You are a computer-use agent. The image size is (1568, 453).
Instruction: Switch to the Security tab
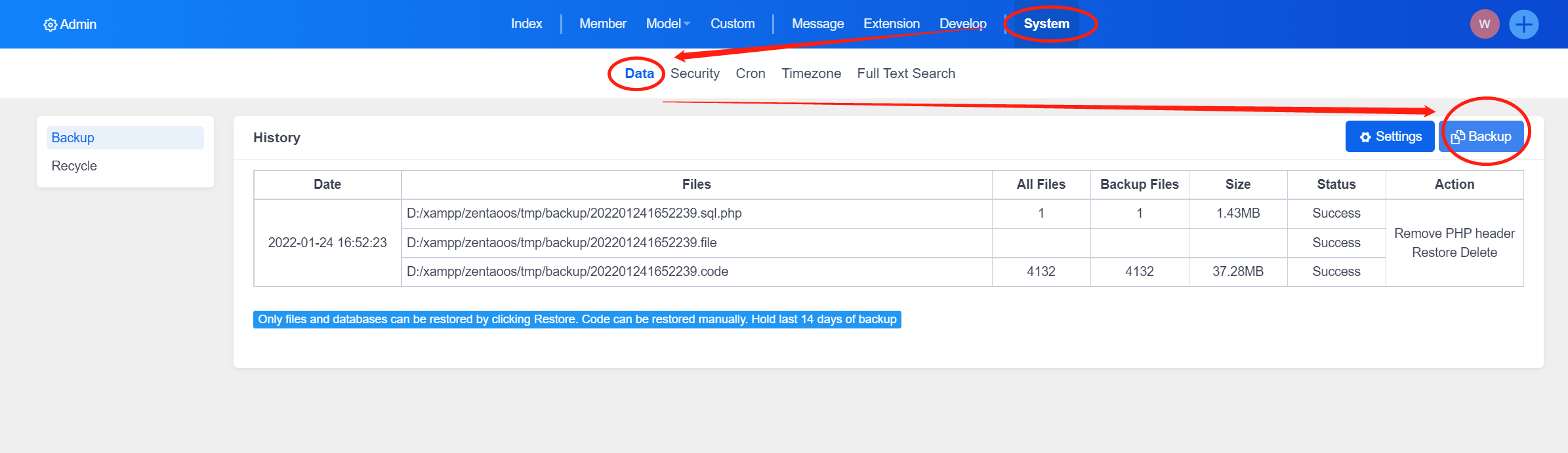point(695,73)
